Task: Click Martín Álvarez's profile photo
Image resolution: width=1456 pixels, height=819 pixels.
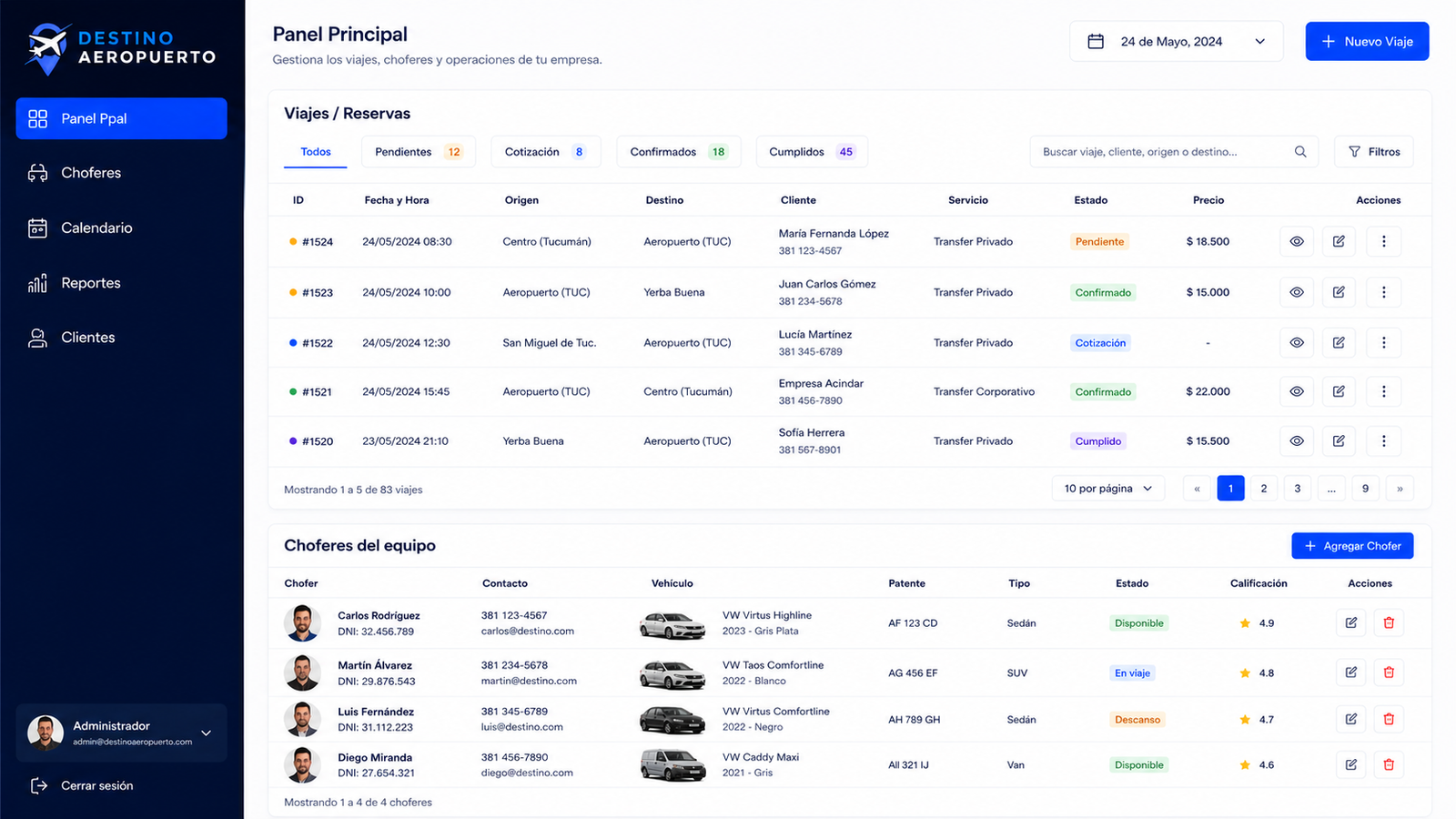Action: point(302,672)
